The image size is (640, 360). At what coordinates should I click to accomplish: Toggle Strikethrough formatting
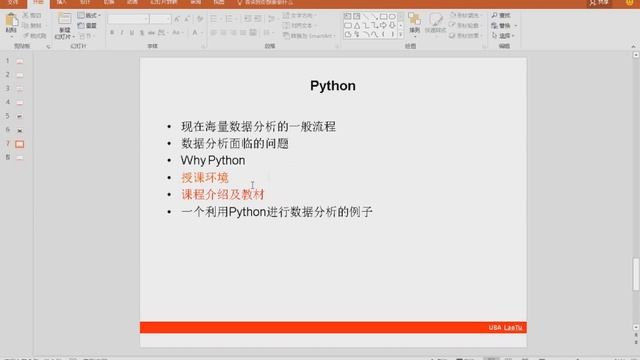pyautogui.click(x=151, y=32)
